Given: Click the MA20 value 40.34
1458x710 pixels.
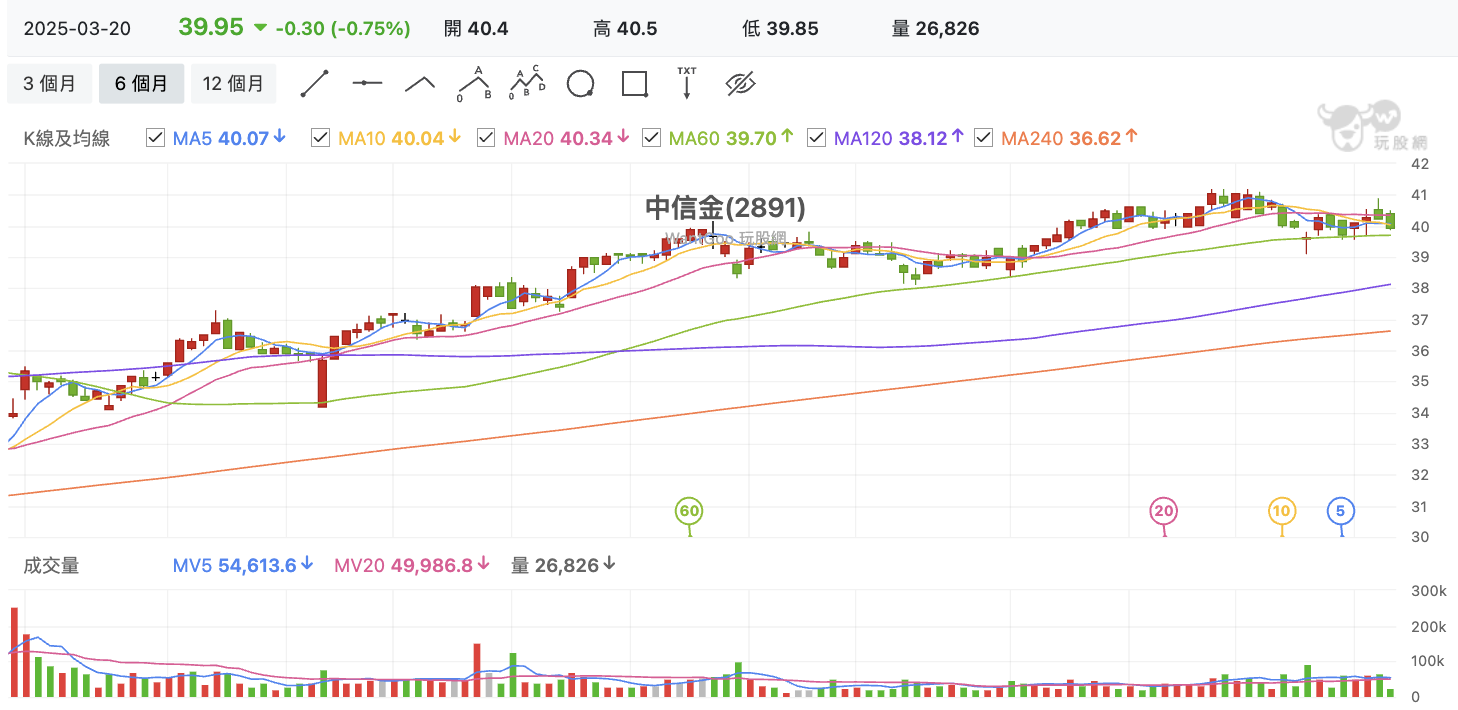Looking at the screenshot, I should (585, 138).
